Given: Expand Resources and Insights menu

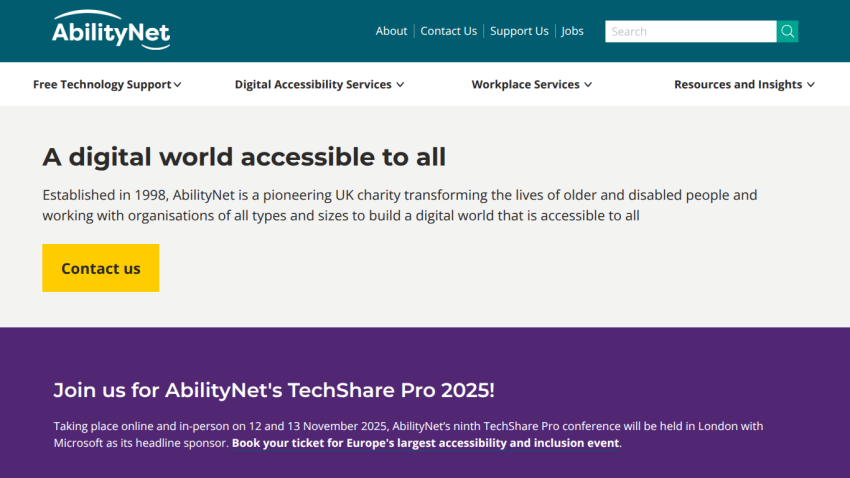Looking at the screenshot, I should coord(744,85).
